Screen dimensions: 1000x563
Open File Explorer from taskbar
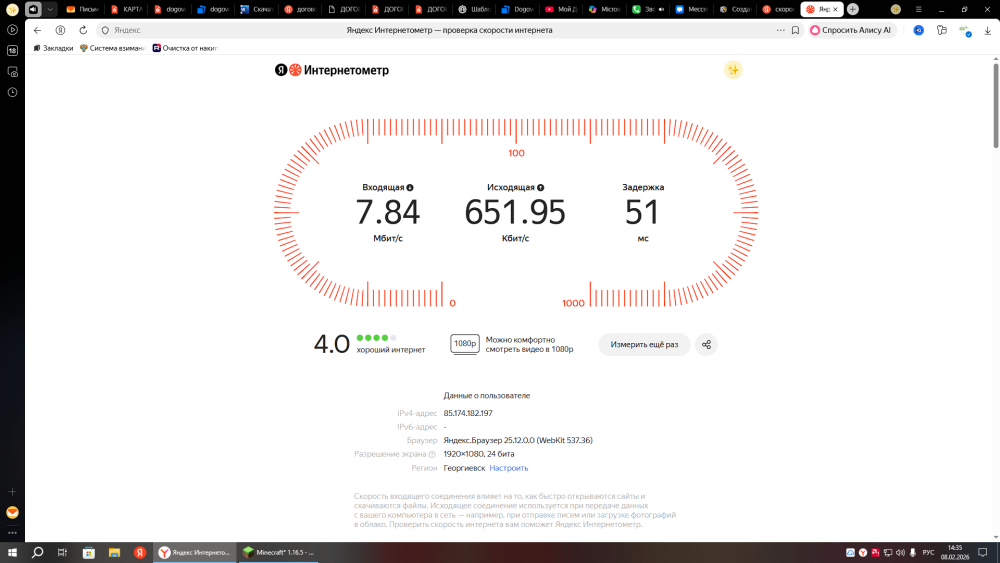click(114, 552)
